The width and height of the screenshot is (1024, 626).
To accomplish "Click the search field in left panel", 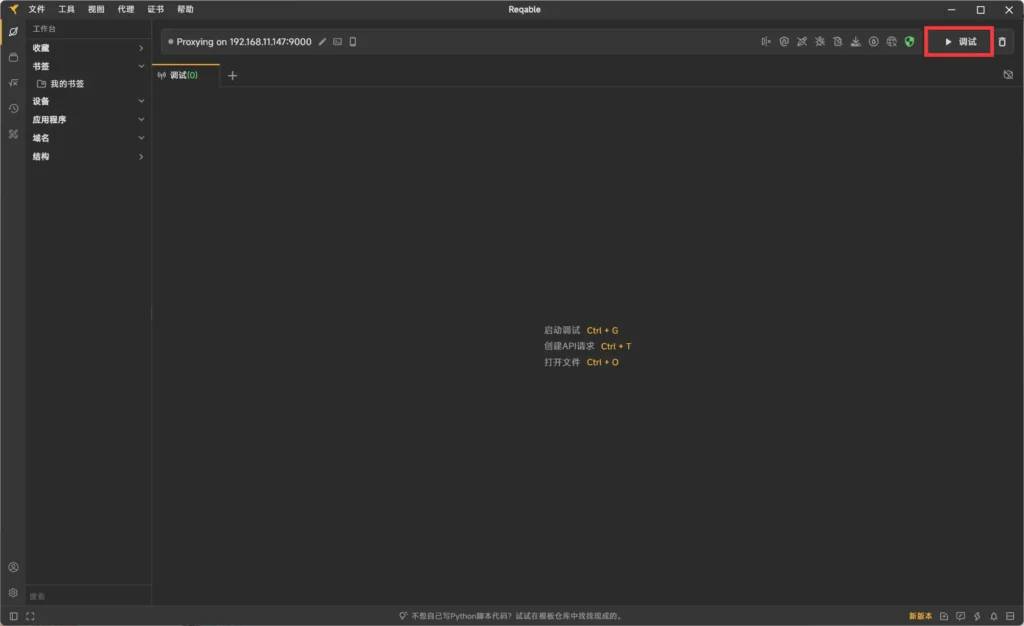I will (x=88, y=596).
